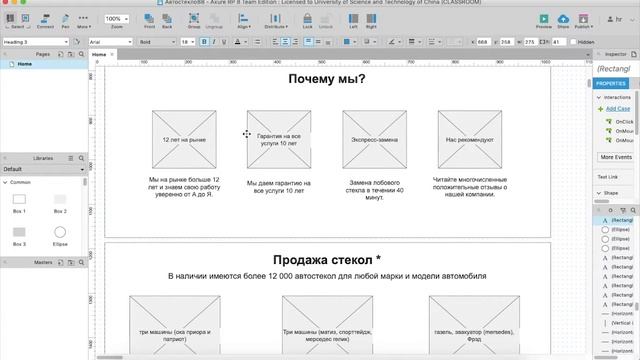This screenshot has height=360, width=640.
Task: Search pages in Pages panel
Action: pyautogui.click(x=81, y=54)
